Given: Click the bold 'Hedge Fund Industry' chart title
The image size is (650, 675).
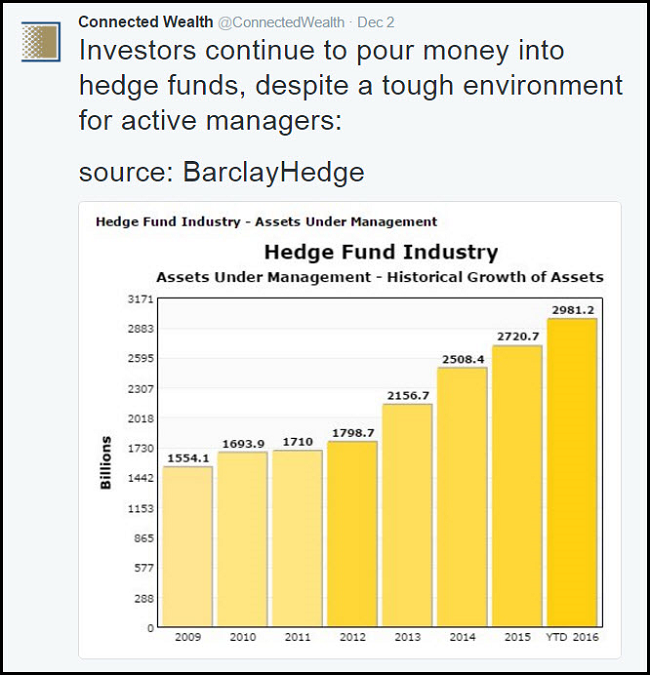Looking at the screenshot, I should coord(380,251).
